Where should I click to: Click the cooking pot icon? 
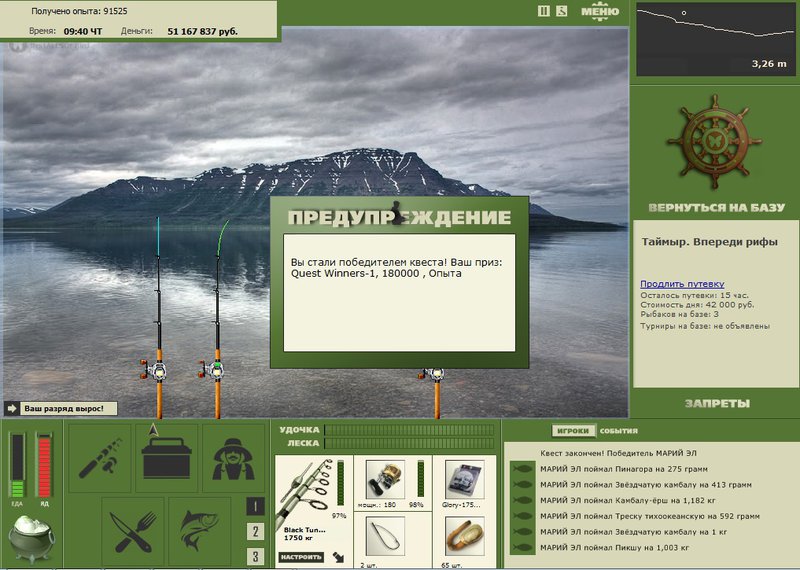pyautogui.click(x=31, y=539)
